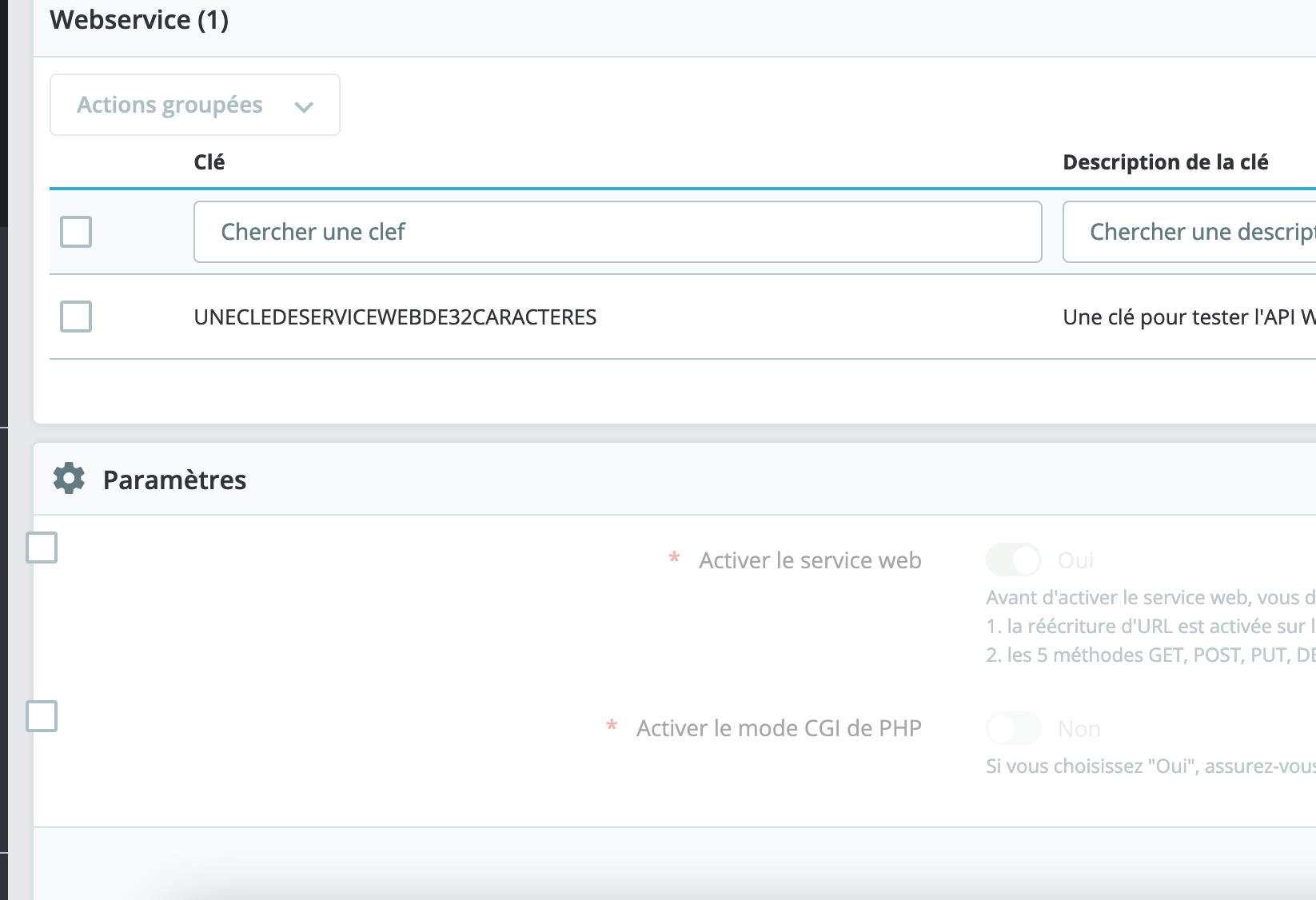The image size is (1316, 900).
Task: Click the Chercher une description search field
Action: coord(1191,232)
